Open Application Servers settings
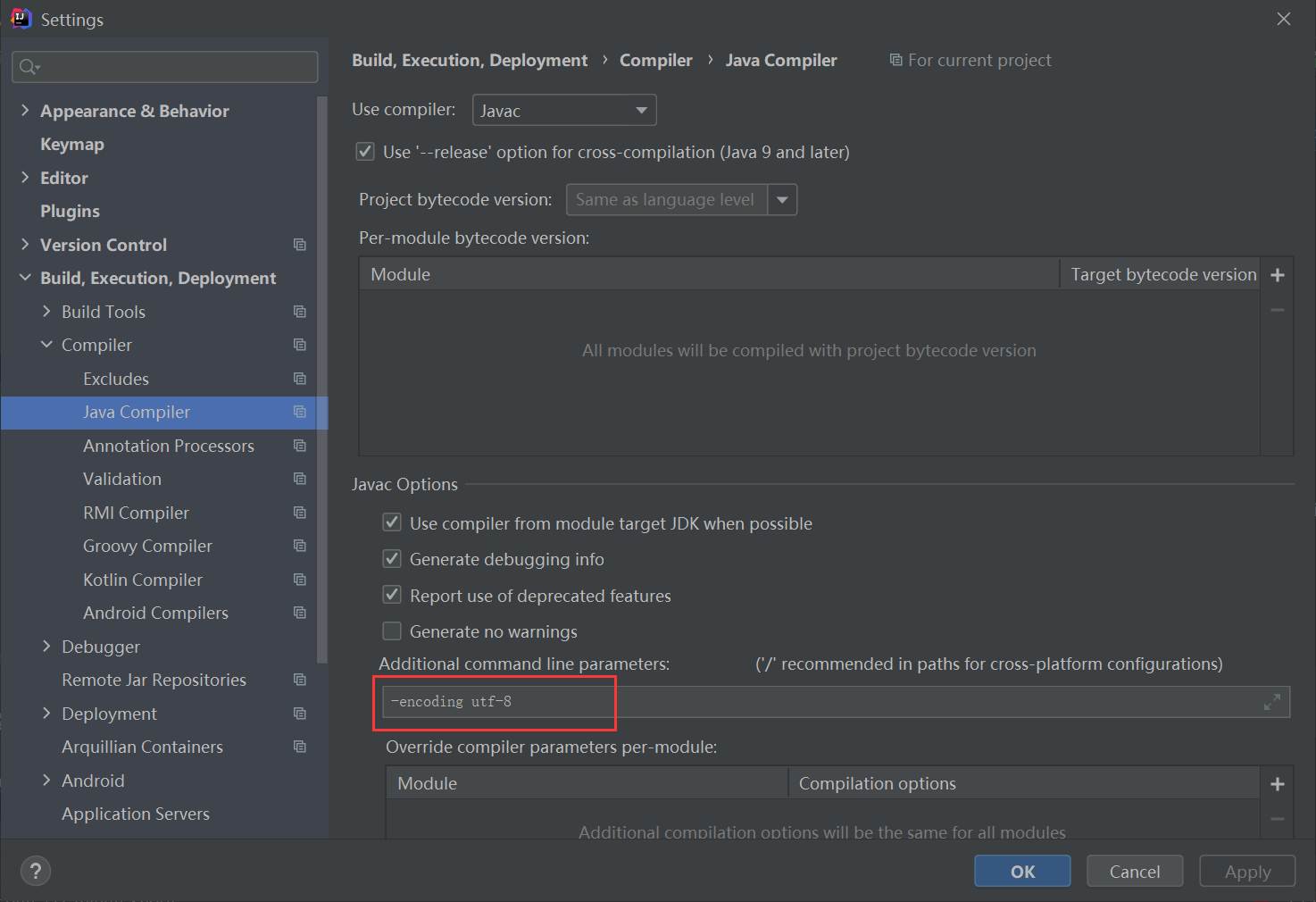The image size is (1316, 902). point(136,814)
